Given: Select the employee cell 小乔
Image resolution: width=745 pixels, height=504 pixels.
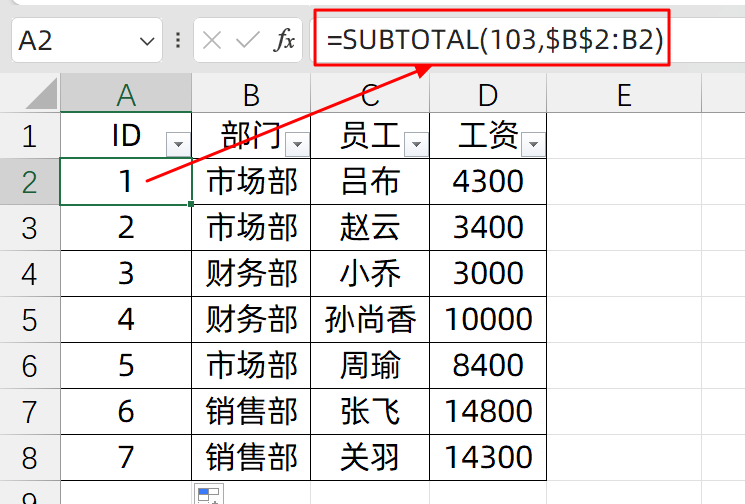Looking at the screenshot, I should (x=370, y=274).
